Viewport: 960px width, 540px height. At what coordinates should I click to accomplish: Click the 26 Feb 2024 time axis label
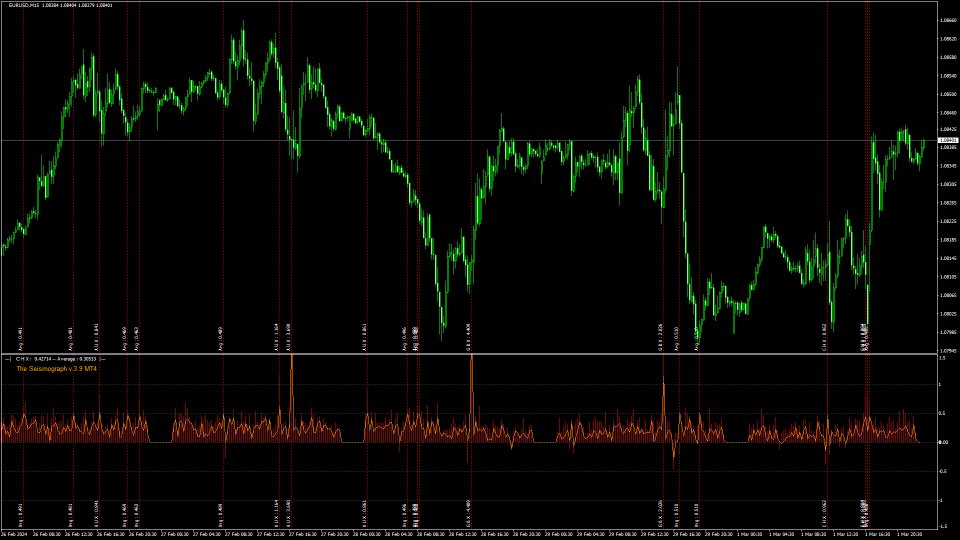coord(14,534)
